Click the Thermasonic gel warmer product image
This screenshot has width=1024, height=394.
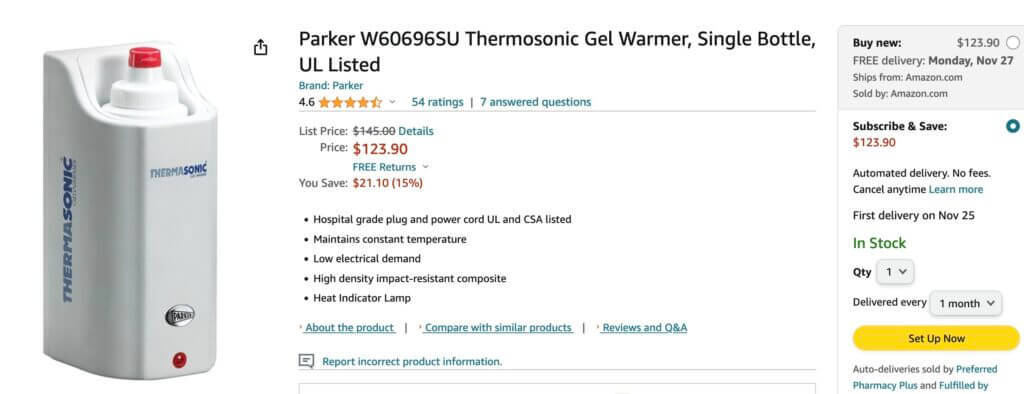[x=131, y=212]
